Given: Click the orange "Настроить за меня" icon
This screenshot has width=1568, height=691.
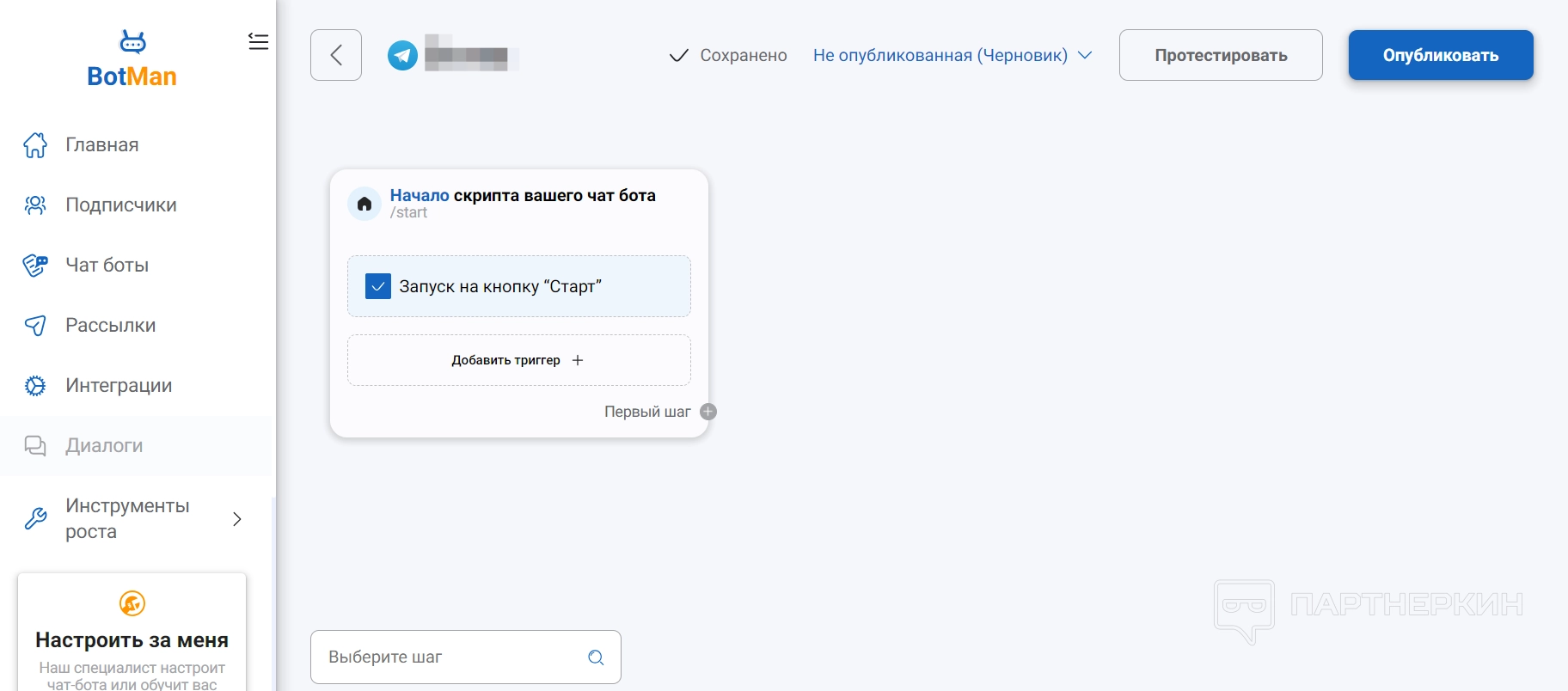Looking at the screenshot, I should [x=132, y=603].
